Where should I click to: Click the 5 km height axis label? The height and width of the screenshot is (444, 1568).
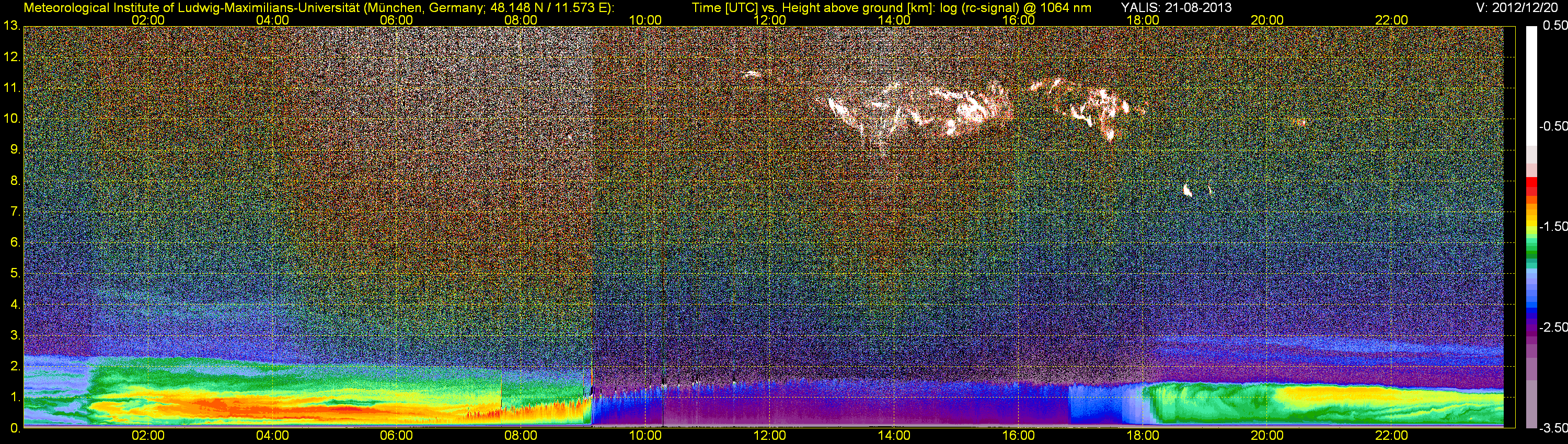tap(15, 273)
